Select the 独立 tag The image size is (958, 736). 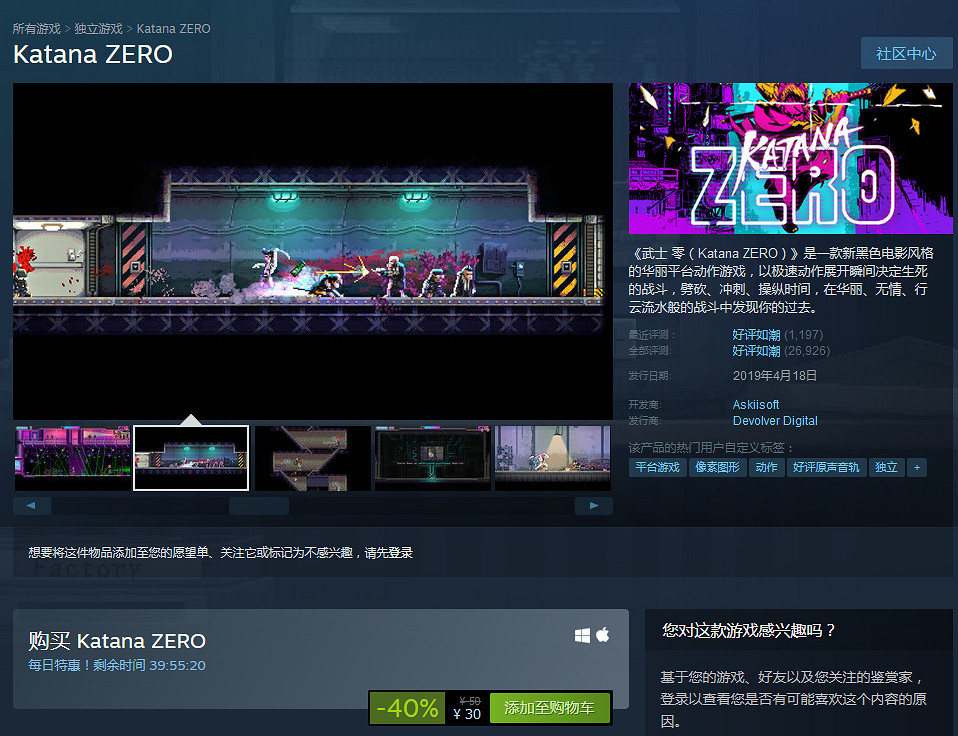pos(886,467)
